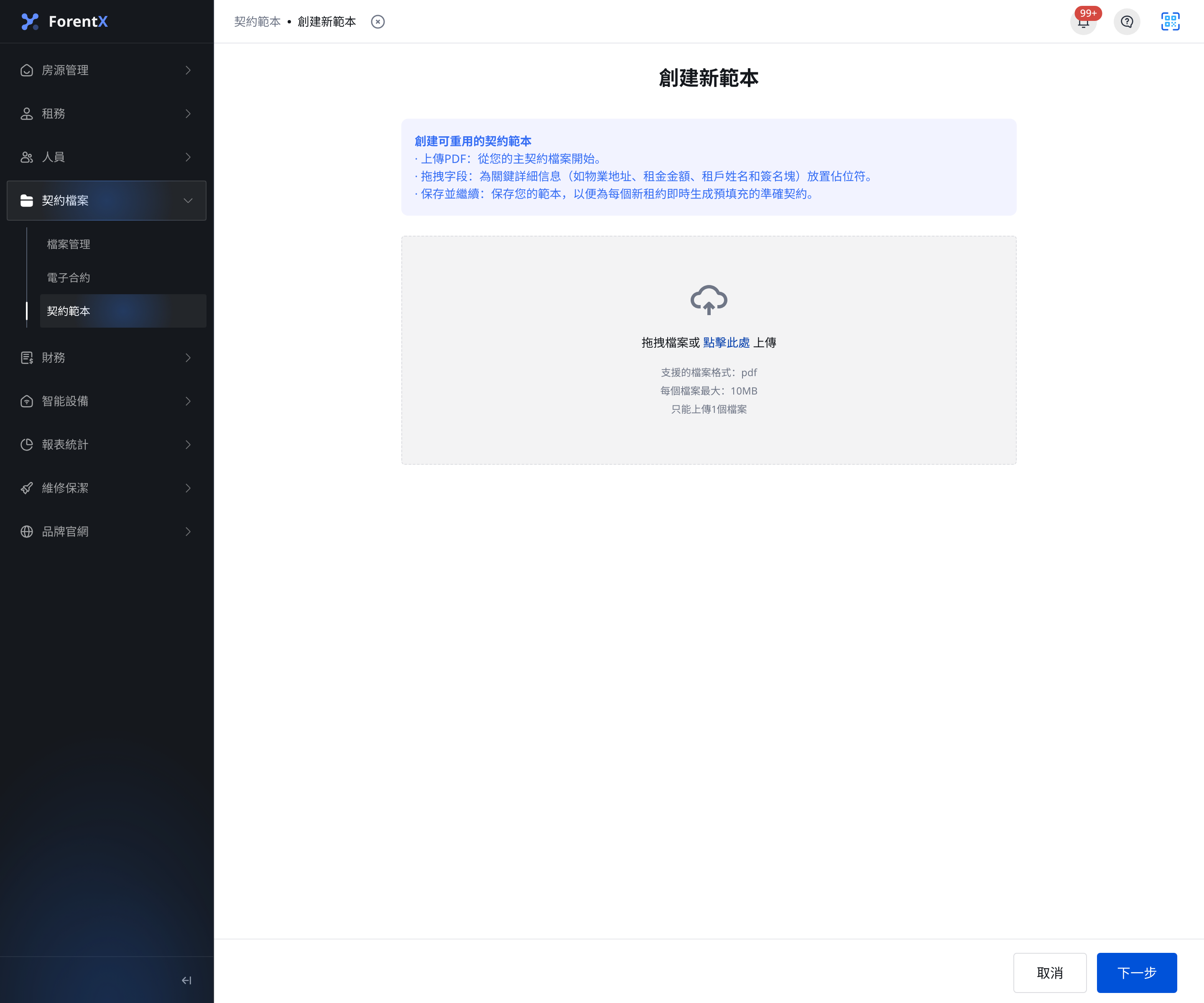
Task: Click the 維修保潔 tool icon
Action: pos(26,488)
